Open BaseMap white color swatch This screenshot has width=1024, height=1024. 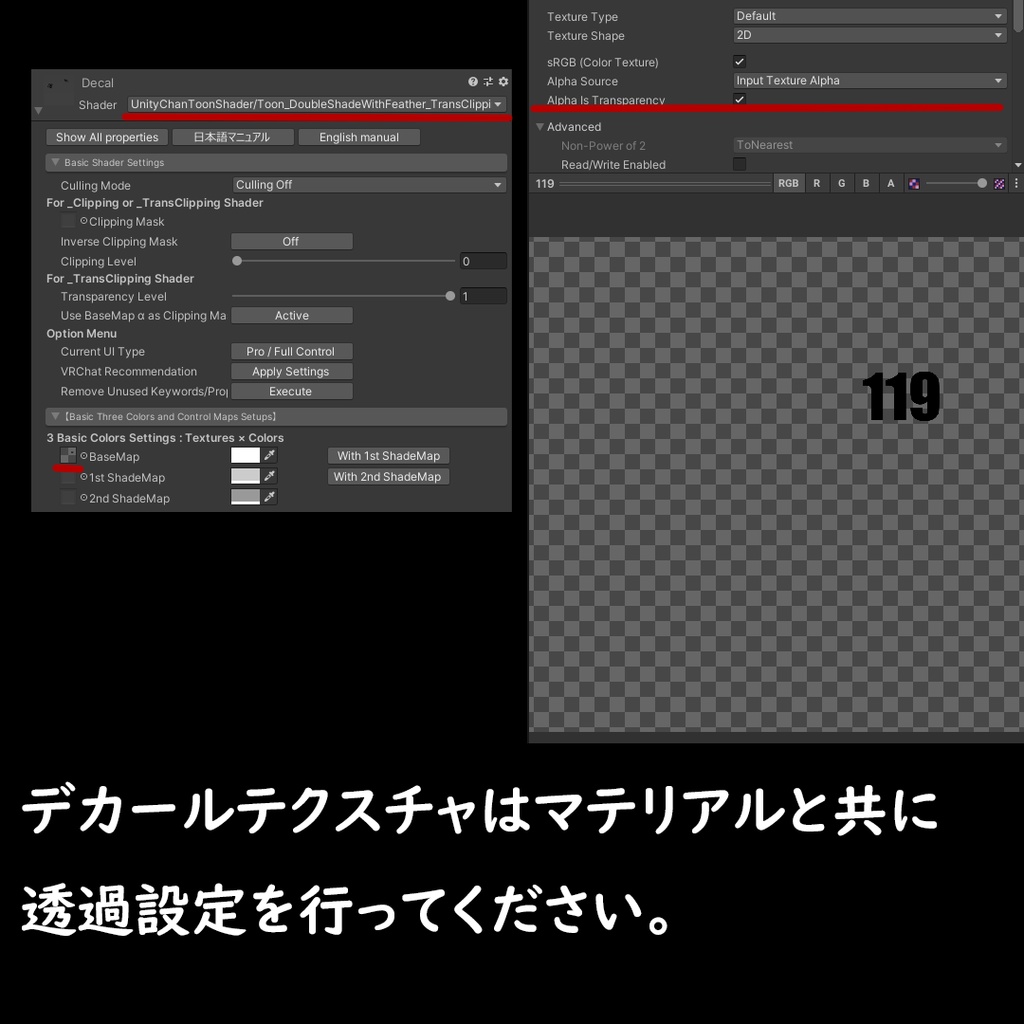(x=246, y=455)
